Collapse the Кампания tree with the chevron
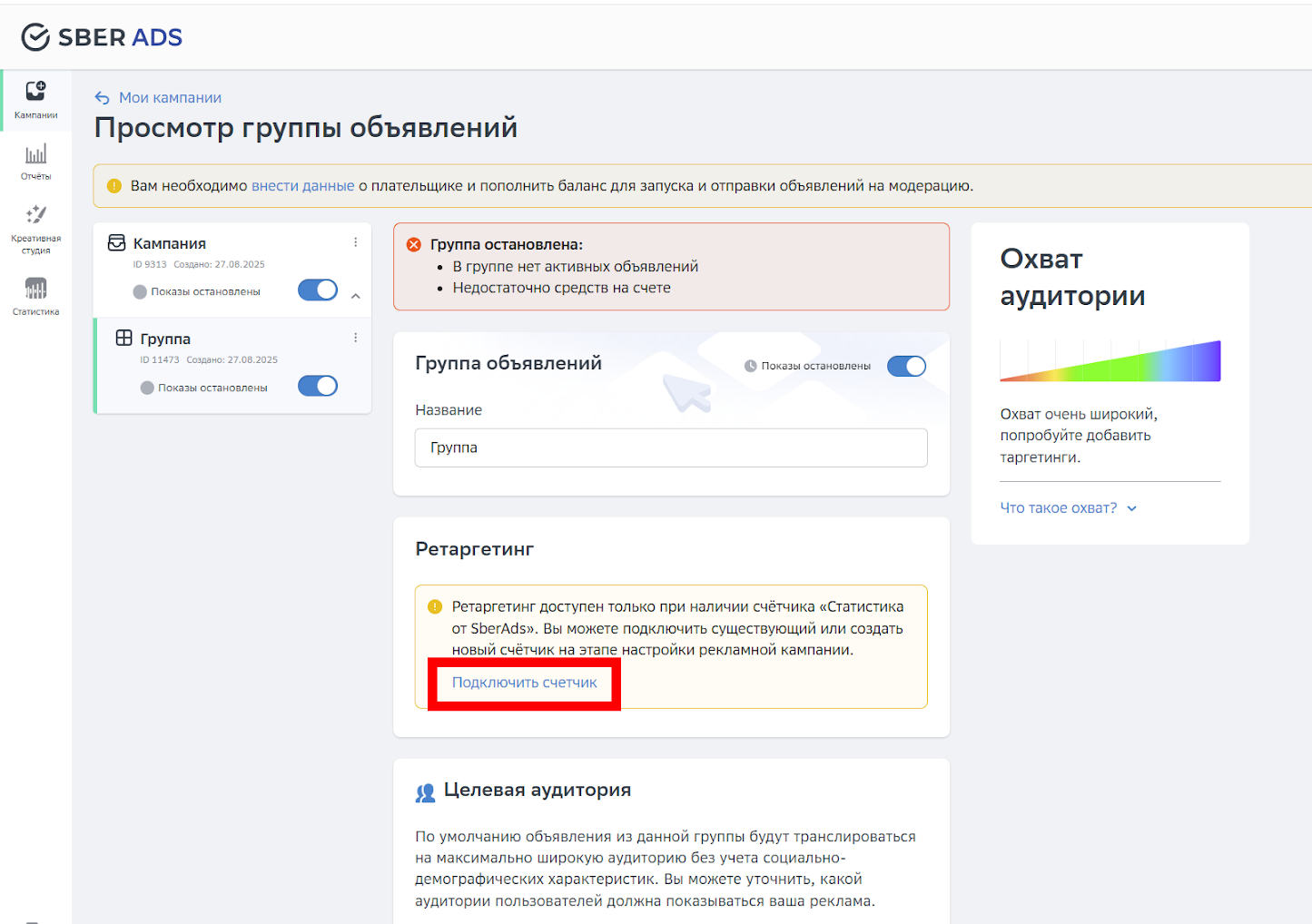The width and height of the screenshot is (1312, 924). tap(355, 295)
